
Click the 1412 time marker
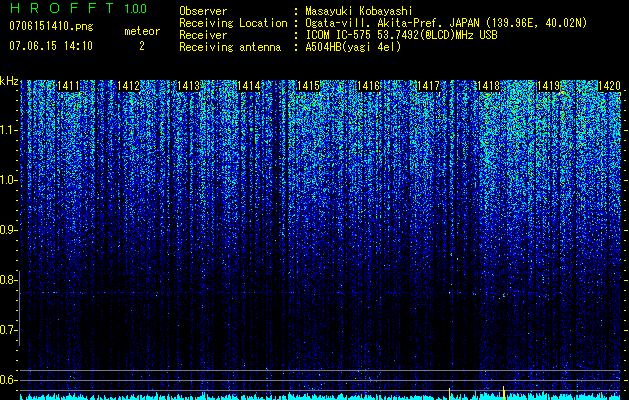coord(128,86)
